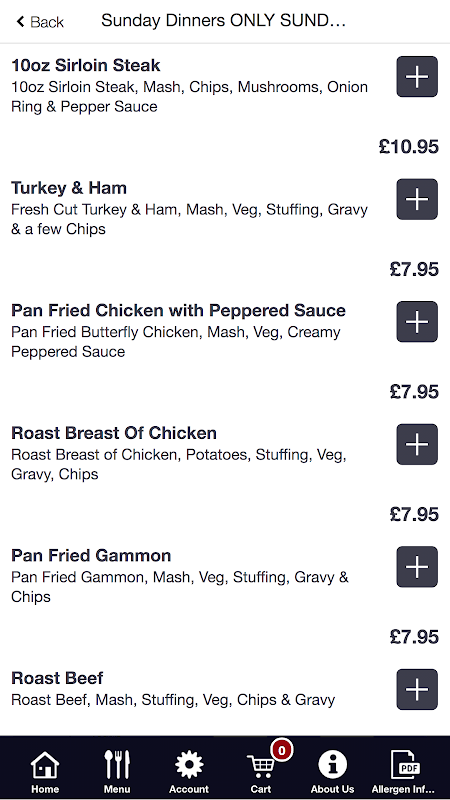Click the cart badge showing 0
Screen dimensions: 450x800
[x=282, y=750]
